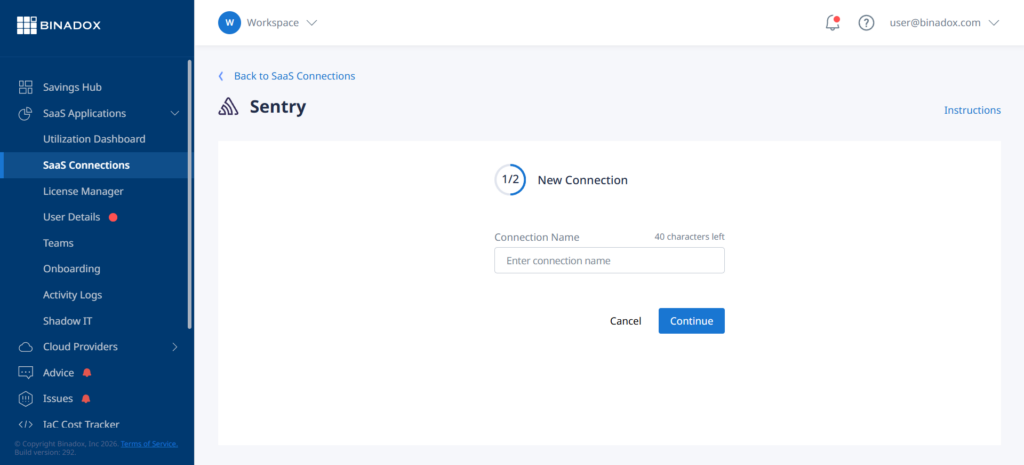Image resolution: width=1024 pixels, height=465 pixels.
Task: Click the SaaS Applications pie icon
Action: [25, 114]
